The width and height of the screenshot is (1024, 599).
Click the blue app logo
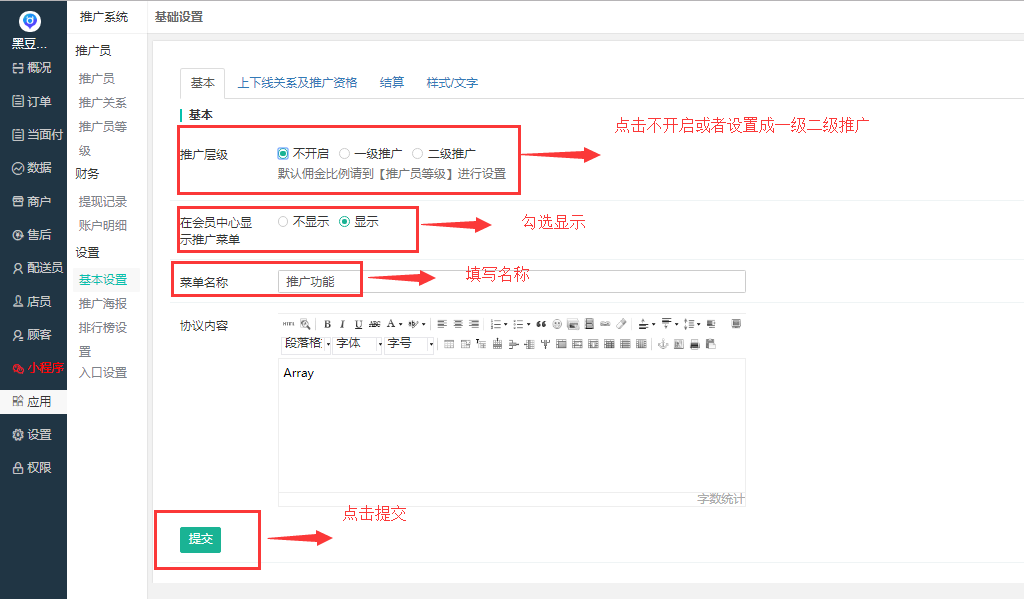point(29,21)
